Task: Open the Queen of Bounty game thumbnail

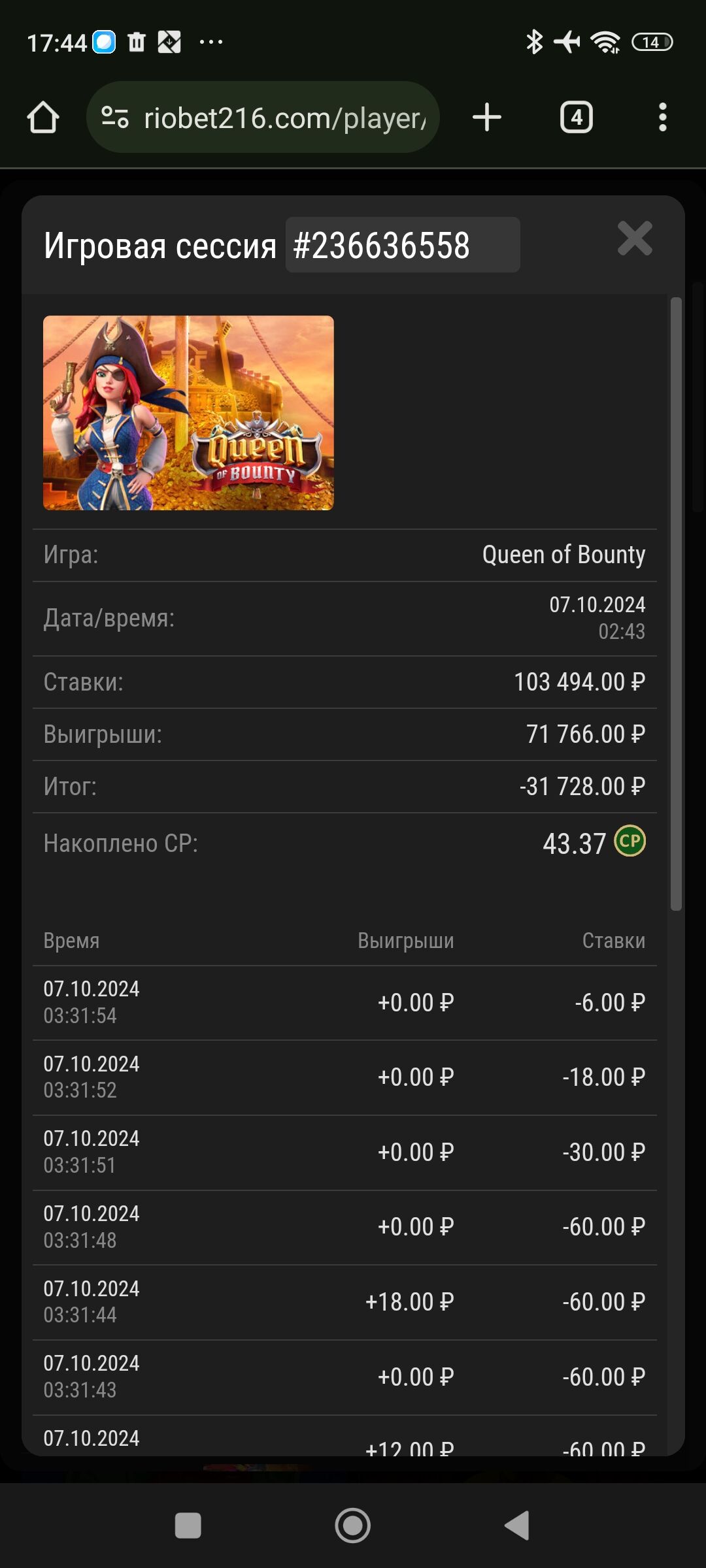Action: pos(188,413)
